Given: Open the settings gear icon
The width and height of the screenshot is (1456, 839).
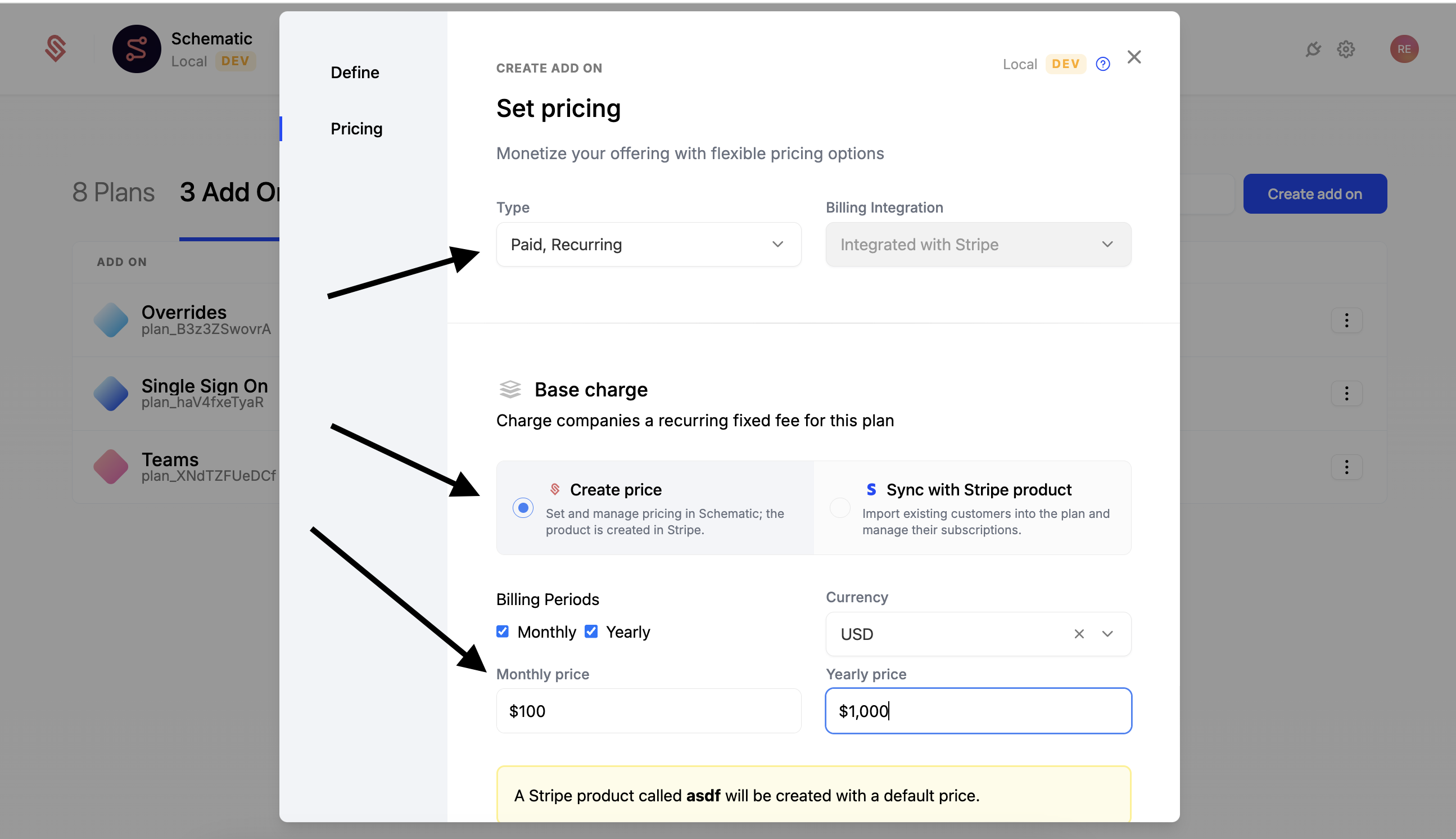Looking at the screenshot, I should pos(1346,49).
